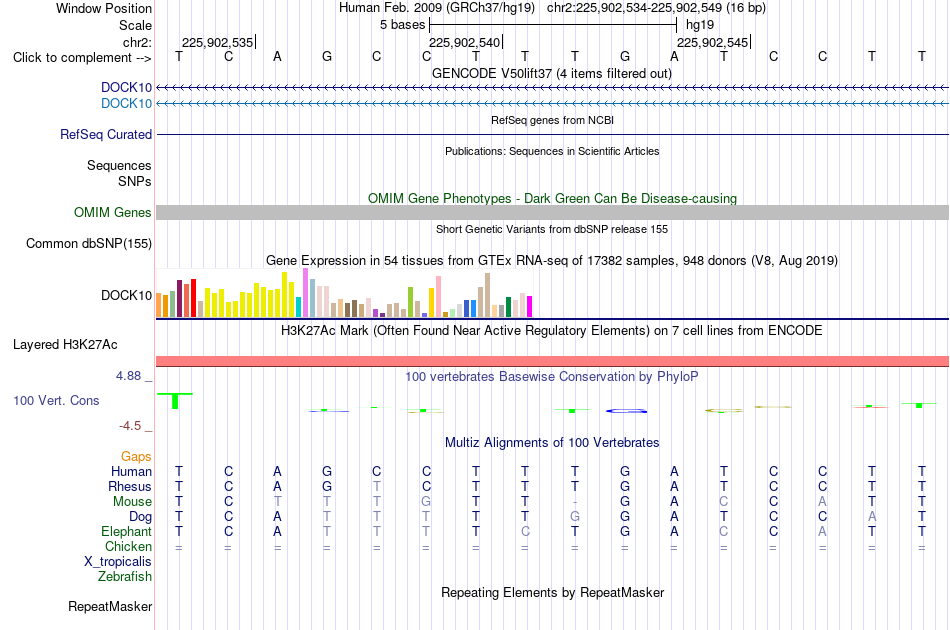Image resolution: width=950 pixels, height=630 pixels.
Task: Click the X_tropicalis species label
Action: click(x=118, y=562)
